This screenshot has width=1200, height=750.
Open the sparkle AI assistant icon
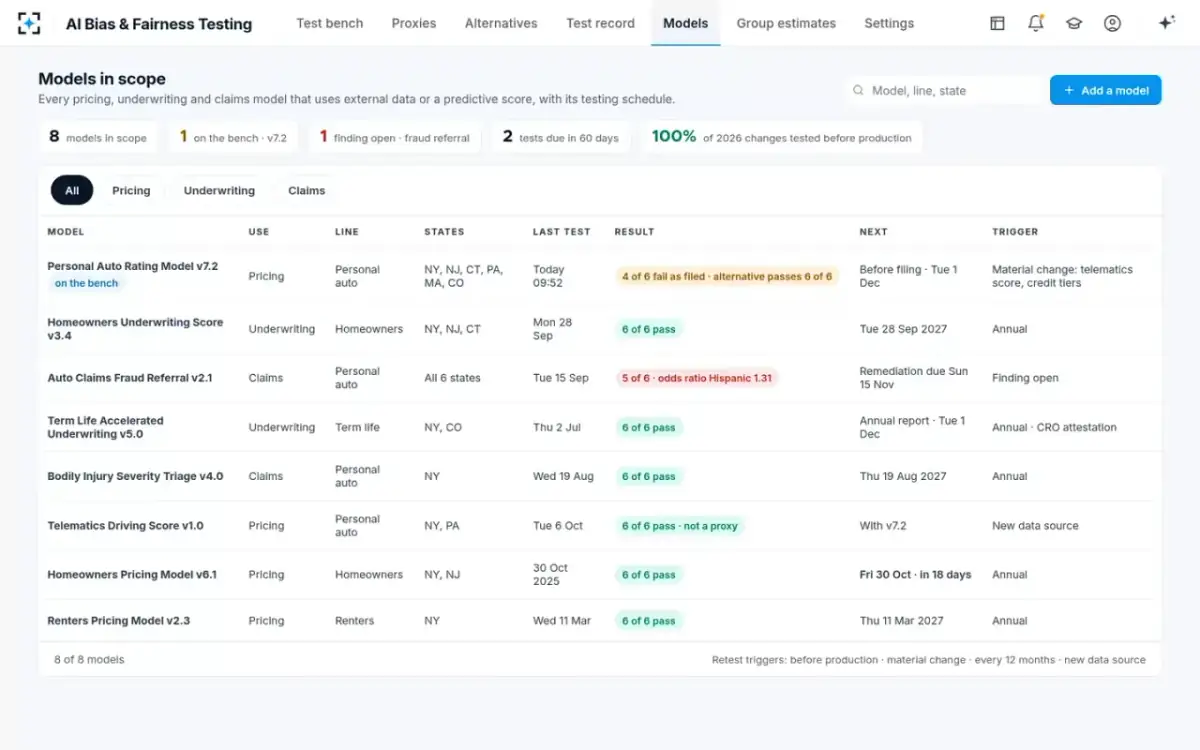(1166, 23)
